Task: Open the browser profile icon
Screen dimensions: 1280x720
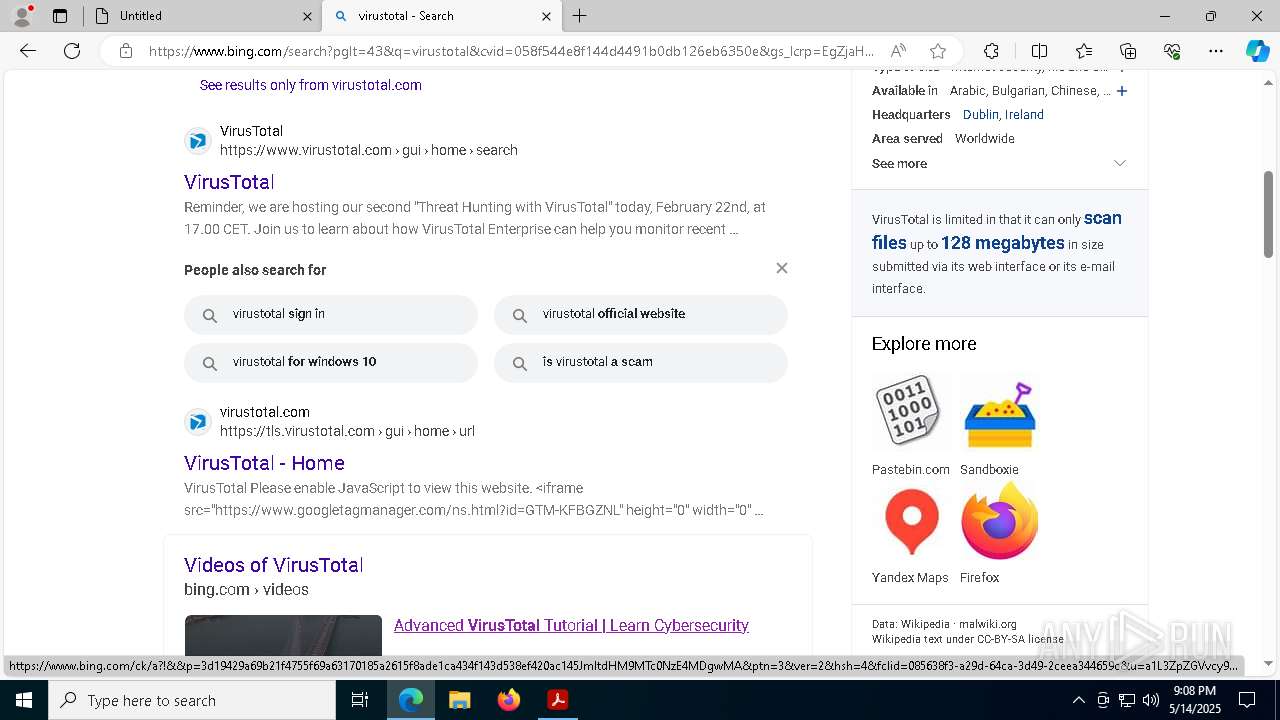Action: point(21,16)
